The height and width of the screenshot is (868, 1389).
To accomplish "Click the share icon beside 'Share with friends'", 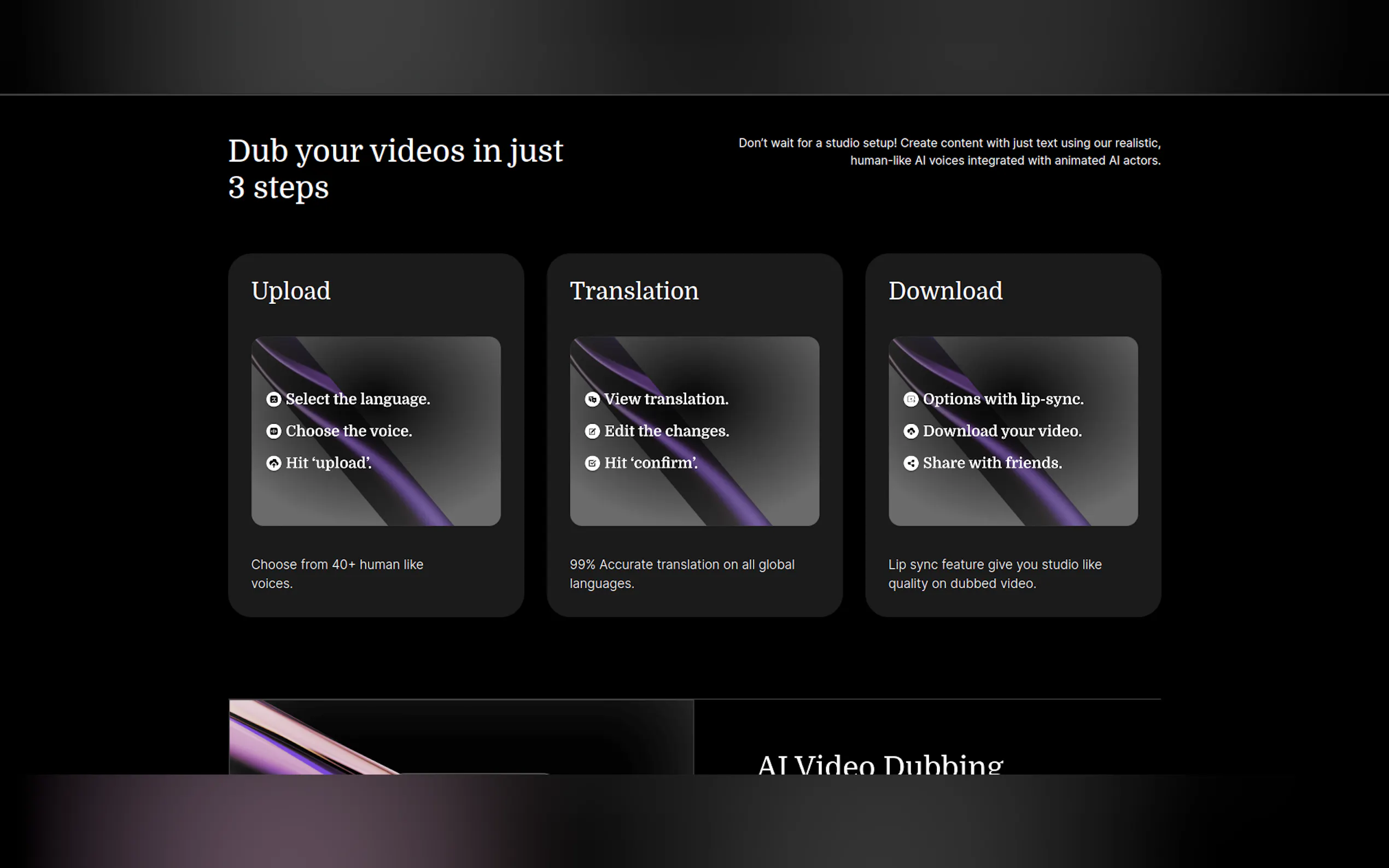I will [911, 464].
